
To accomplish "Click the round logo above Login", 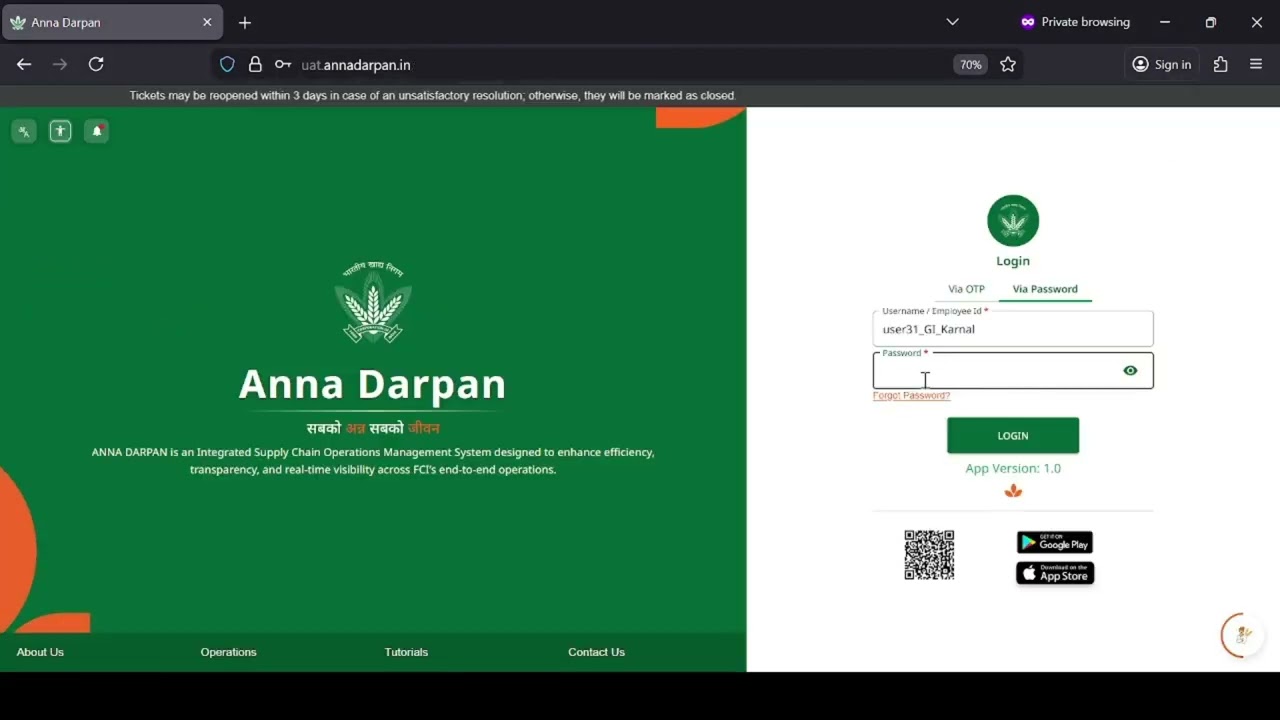I will tap(1013, 221).
